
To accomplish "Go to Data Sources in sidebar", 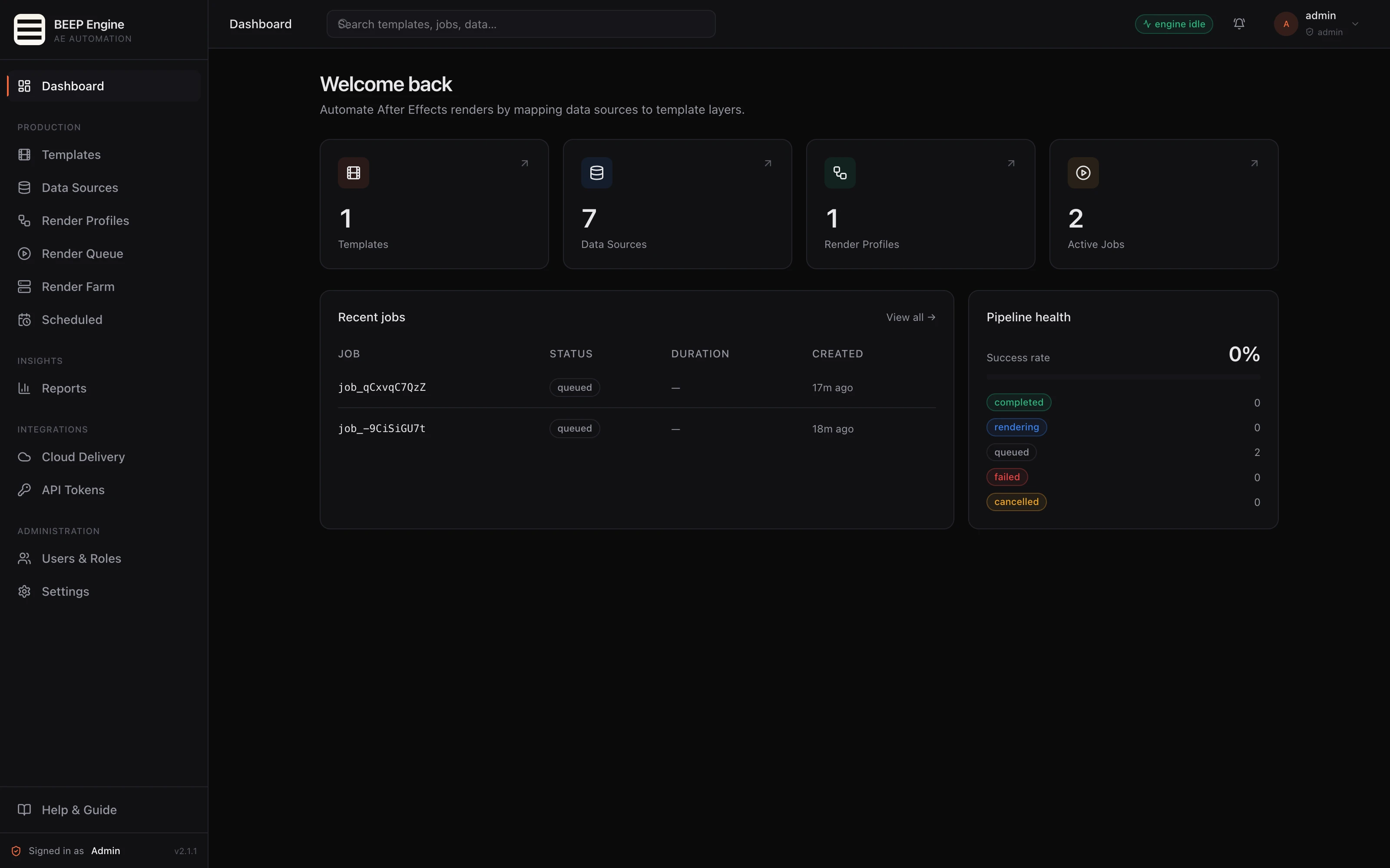I will [x=103, y=188].
